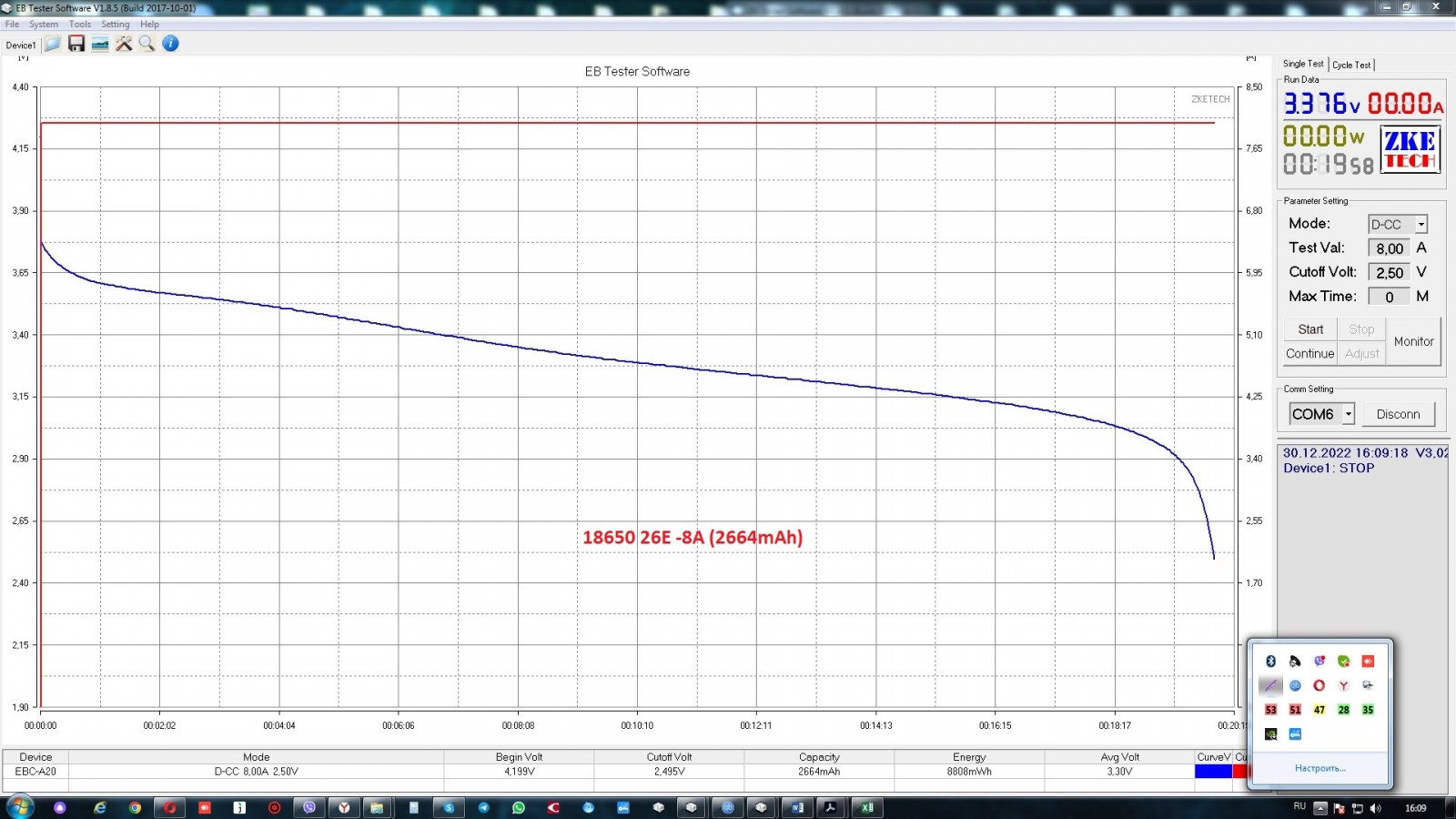The image size is (1456, 819).
Task: Click the volume speaker tray icon
Action: pyautogui.click(x=1375, y=808)
